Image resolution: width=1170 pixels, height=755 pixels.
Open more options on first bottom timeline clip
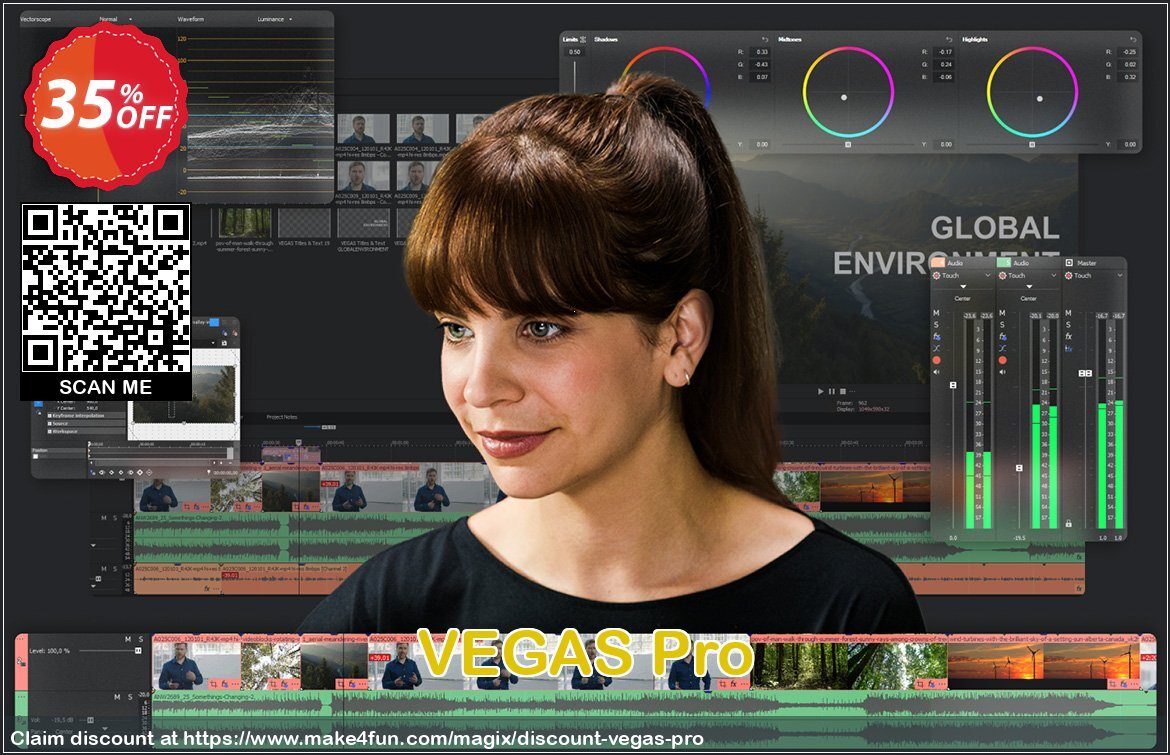click(x=235, y=683)
